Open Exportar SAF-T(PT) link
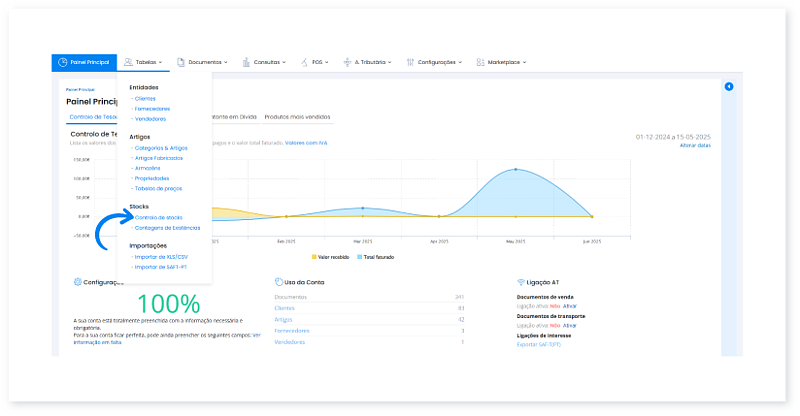 (x=540, y=344)
